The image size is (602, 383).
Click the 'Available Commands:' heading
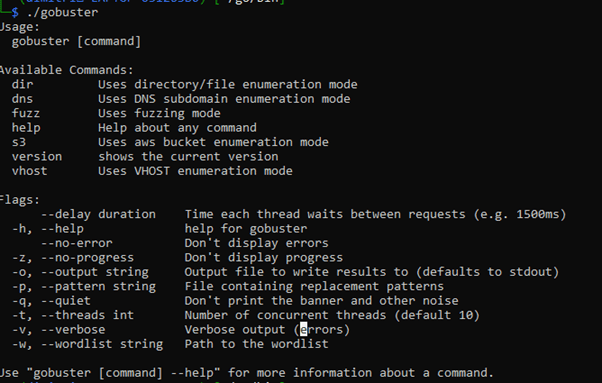pyautogui.click(x=66, y=70)
